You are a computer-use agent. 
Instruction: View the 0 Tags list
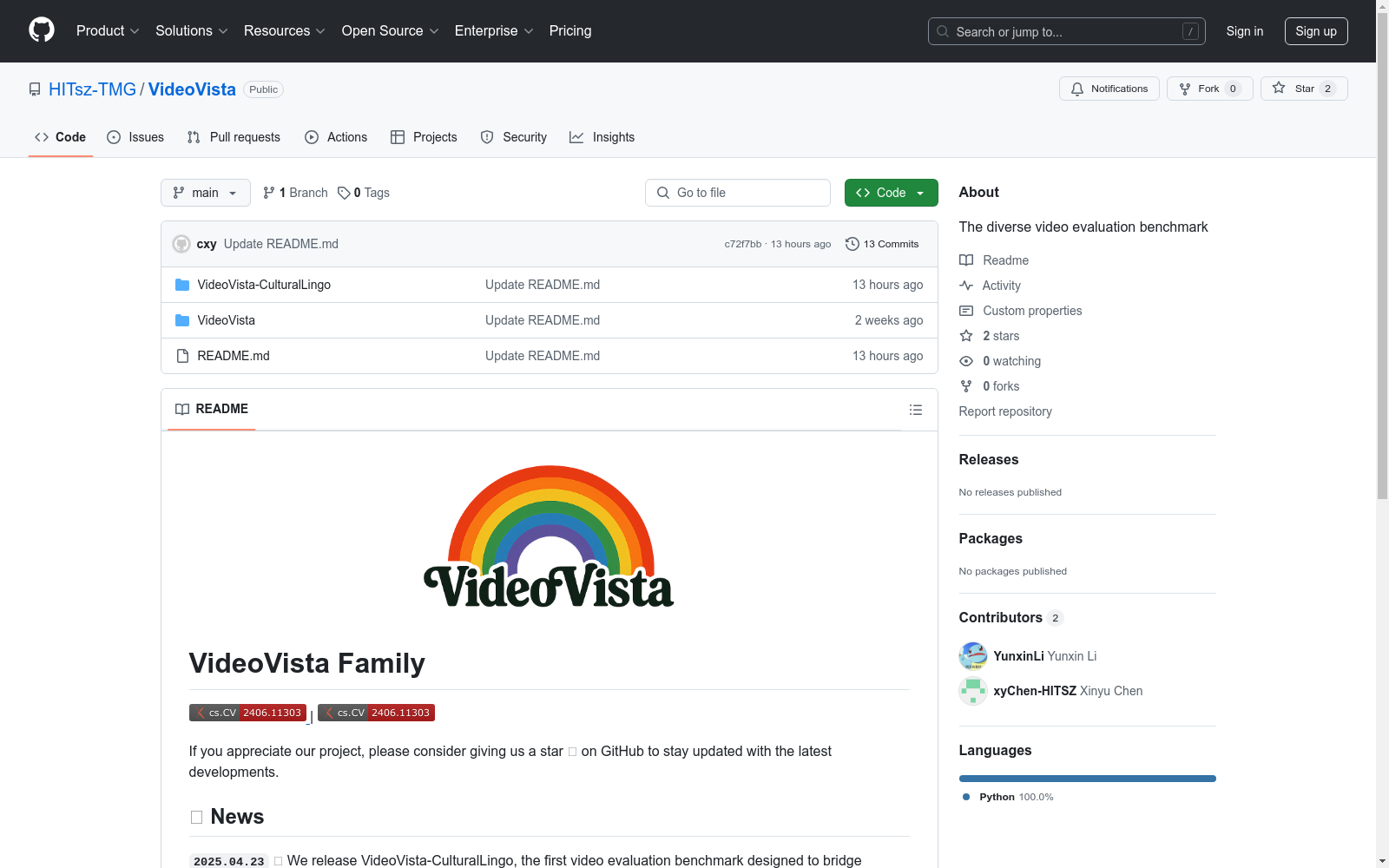[364, 193]
